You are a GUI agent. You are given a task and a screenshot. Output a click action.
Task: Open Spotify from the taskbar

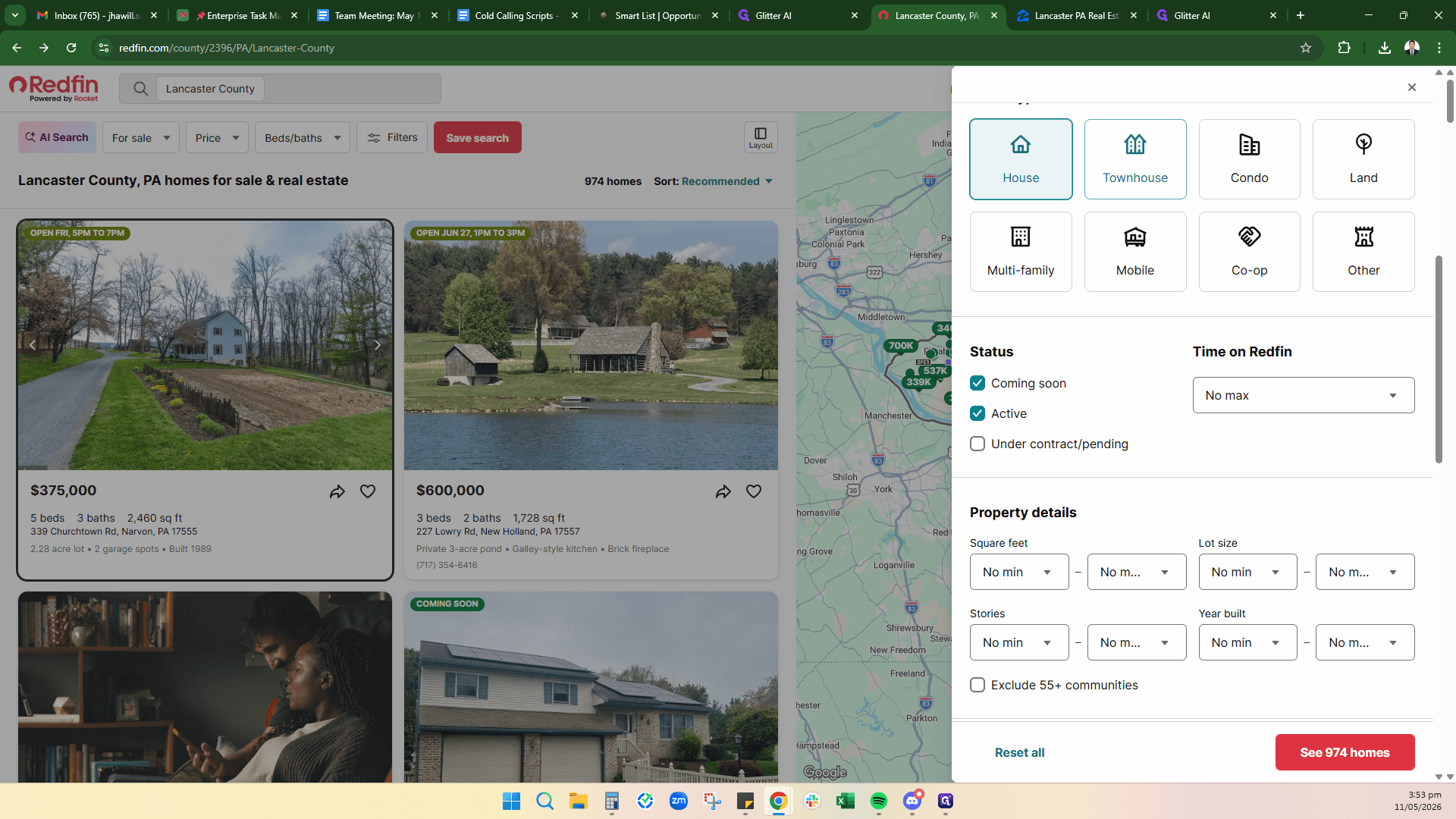click(x=878, y=801)
